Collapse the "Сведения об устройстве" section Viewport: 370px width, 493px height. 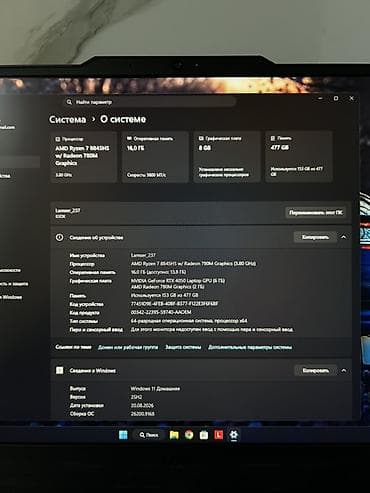344,237
